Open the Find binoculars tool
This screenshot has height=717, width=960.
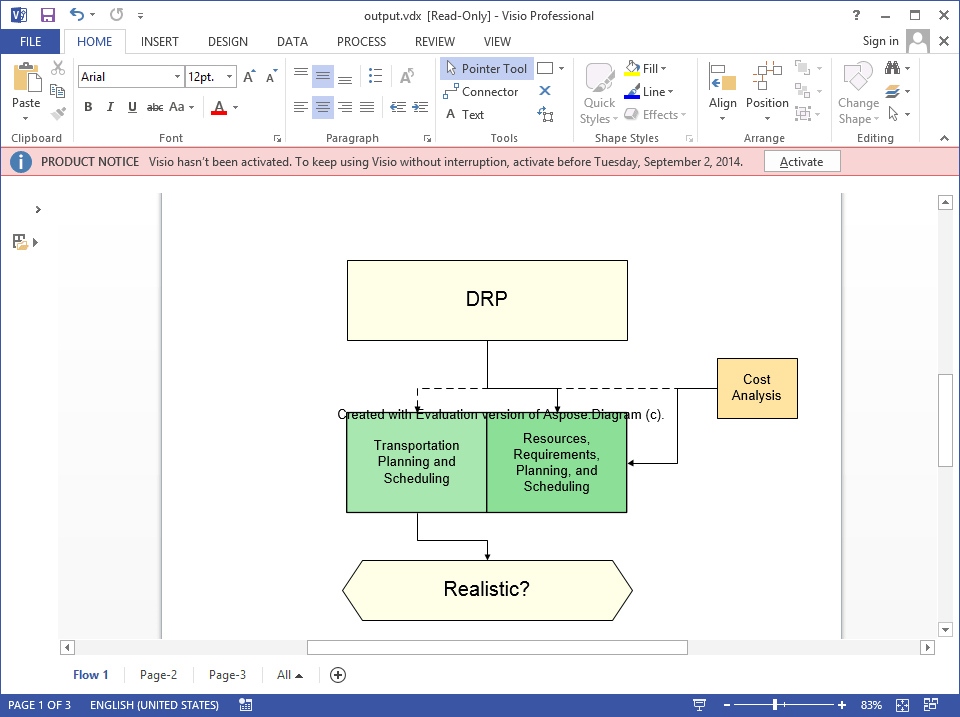(893, 68)
